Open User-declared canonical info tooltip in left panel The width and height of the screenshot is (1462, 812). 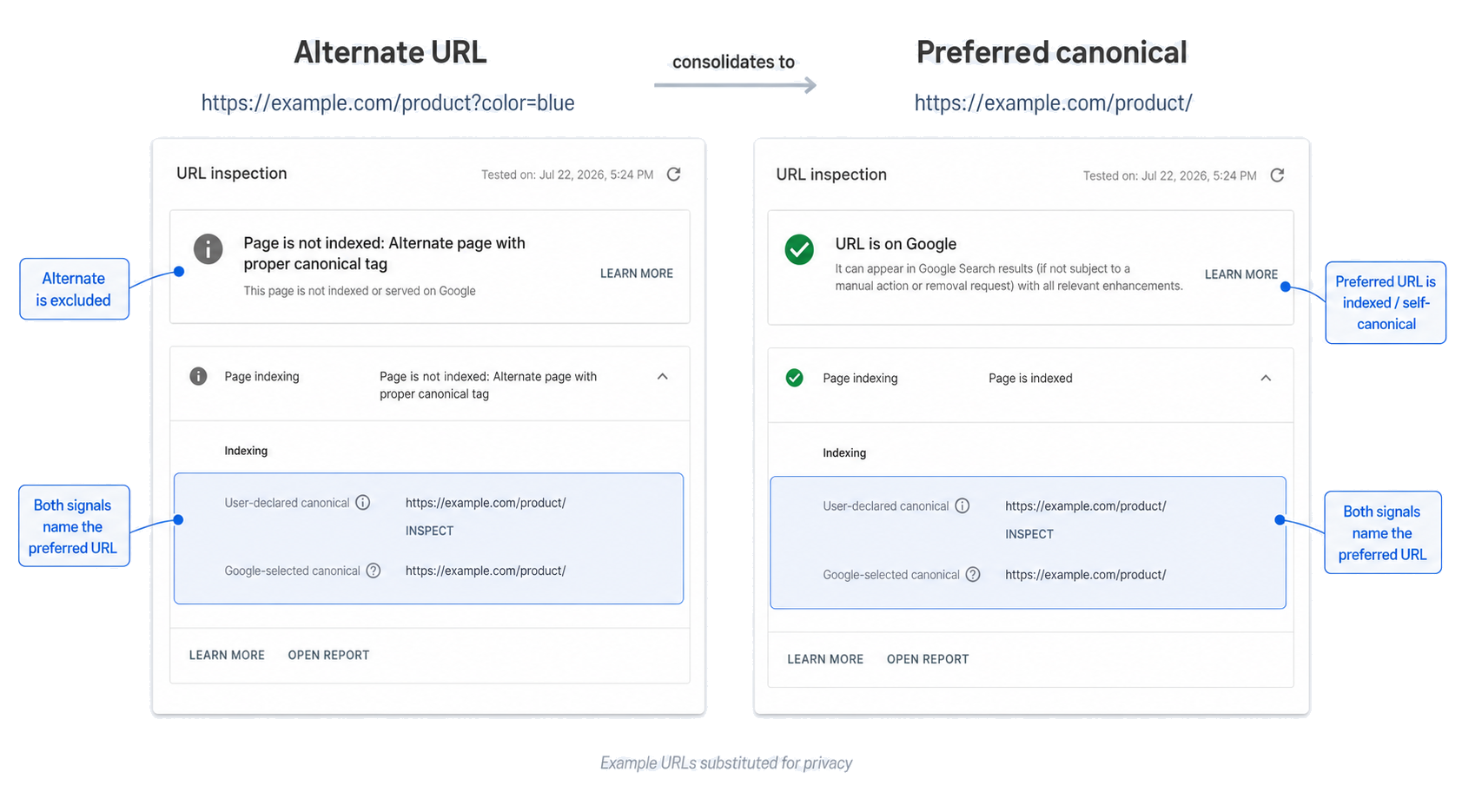[363, 503]
